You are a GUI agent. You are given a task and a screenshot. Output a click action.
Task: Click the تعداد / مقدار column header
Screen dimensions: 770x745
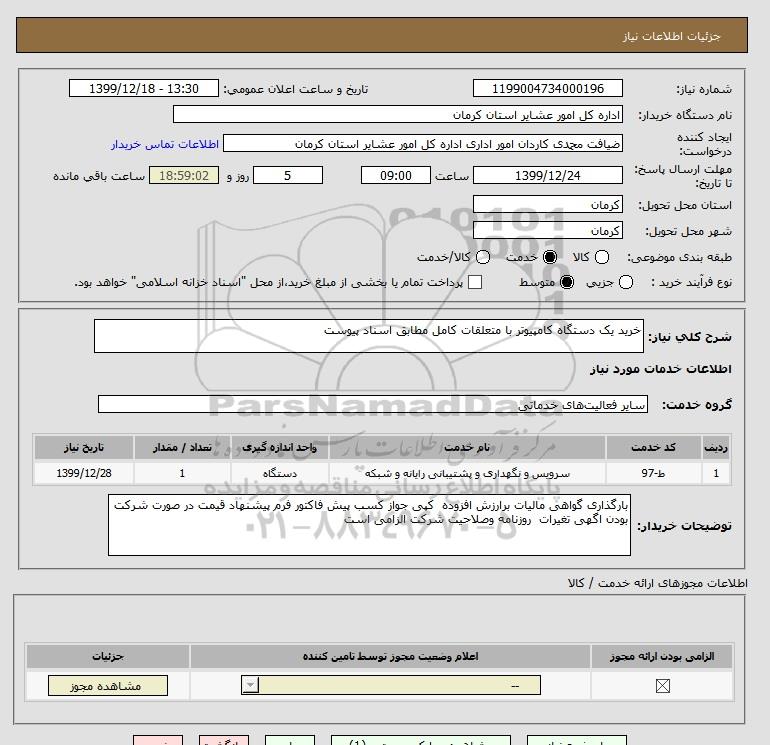point(182,447)
